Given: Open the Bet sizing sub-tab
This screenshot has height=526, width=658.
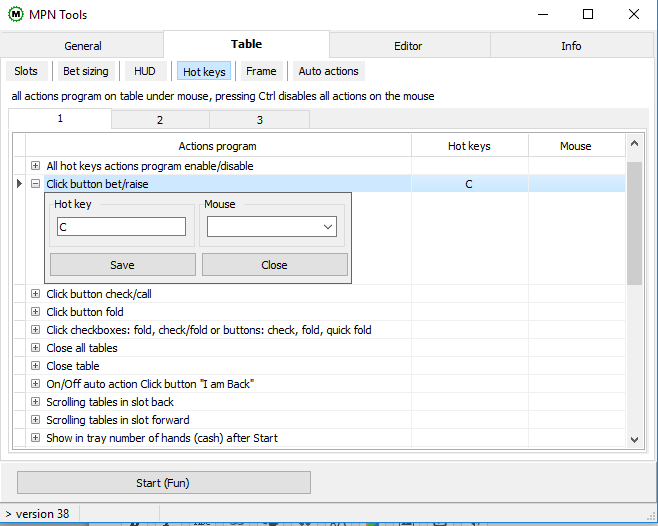Looking at the screenshot, I should click(x=86, y=71).
